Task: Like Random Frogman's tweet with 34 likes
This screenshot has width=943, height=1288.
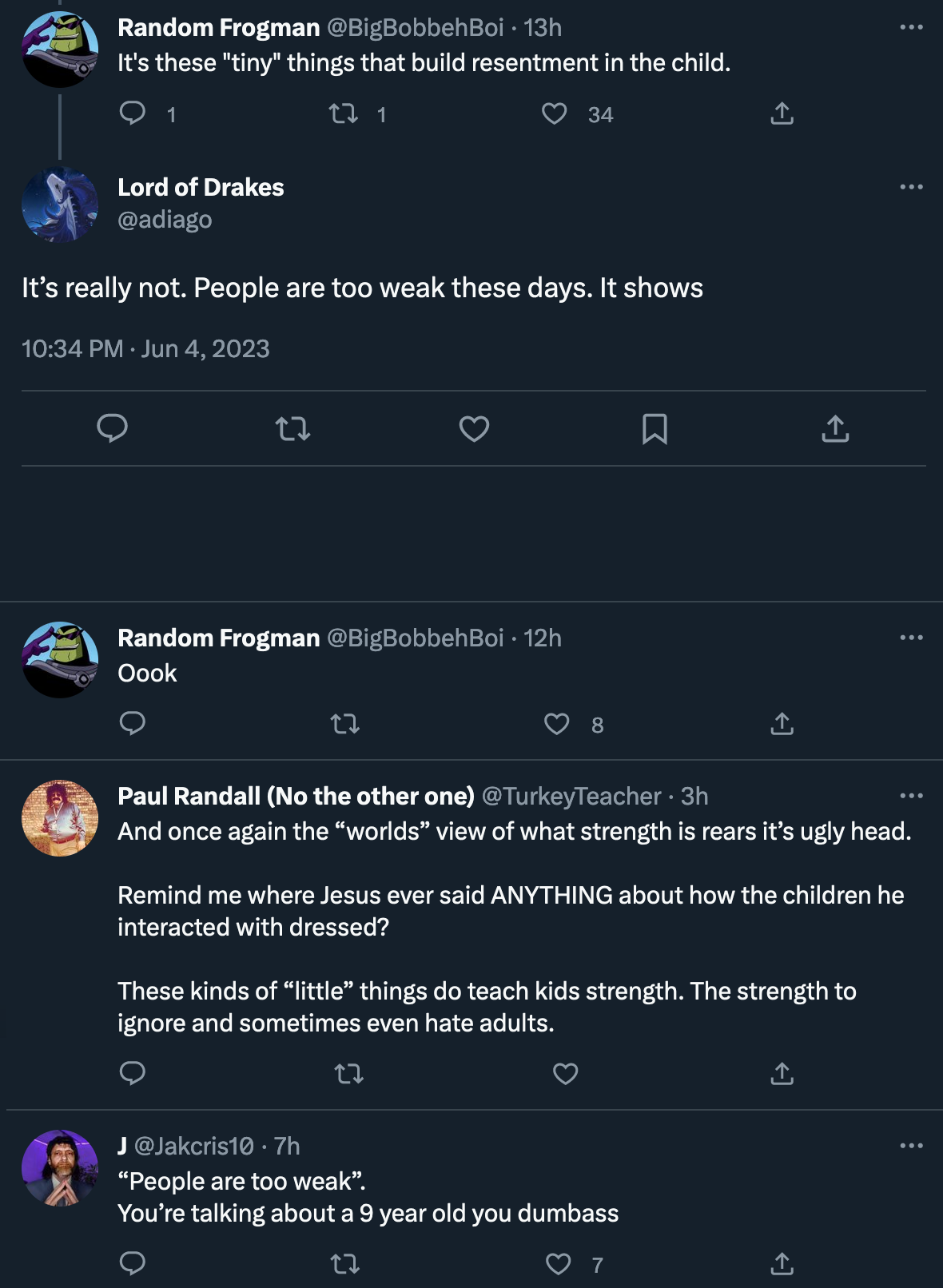Action: pos(555,113)
